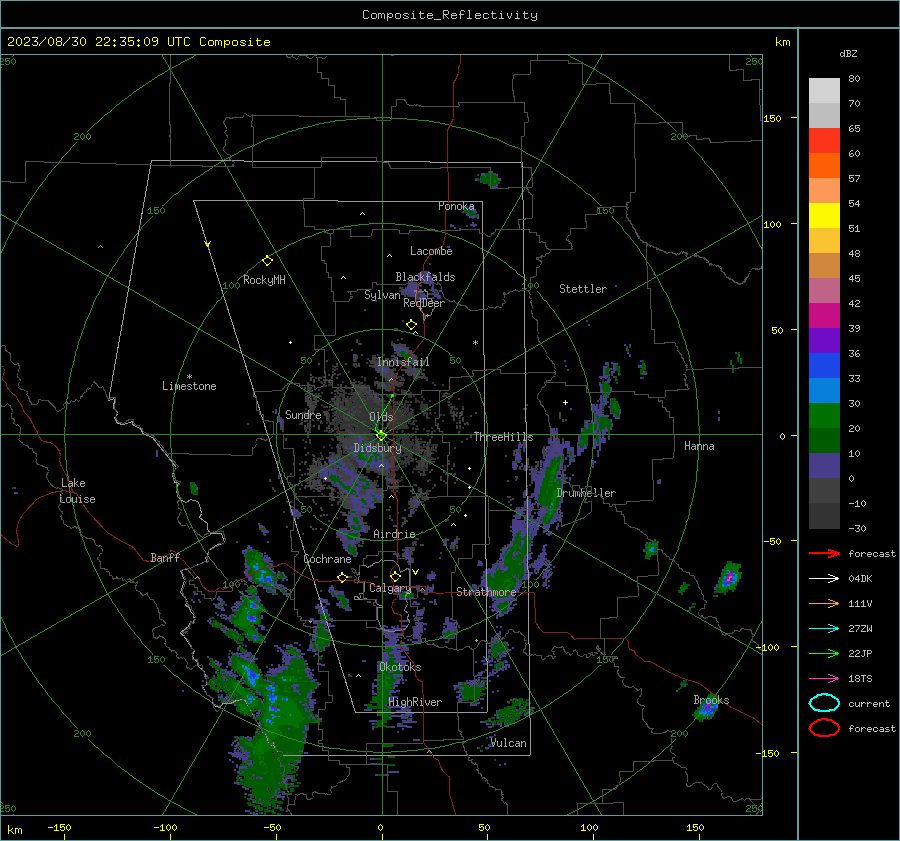Click the yellow diamond marker near RockyMH
Screen dimensions: 900x841
point(267,261)
